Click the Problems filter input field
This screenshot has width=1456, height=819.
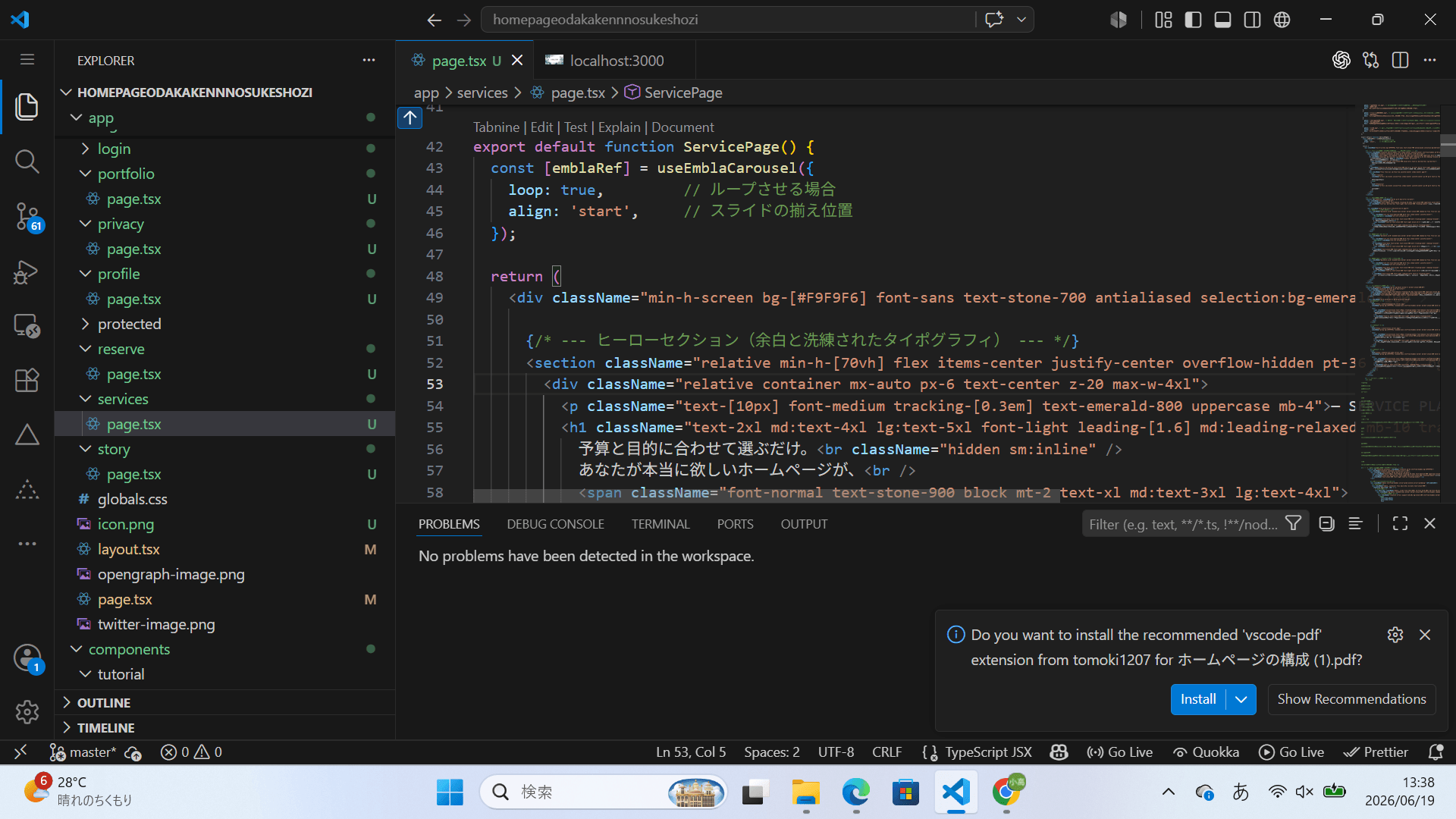1184,524
